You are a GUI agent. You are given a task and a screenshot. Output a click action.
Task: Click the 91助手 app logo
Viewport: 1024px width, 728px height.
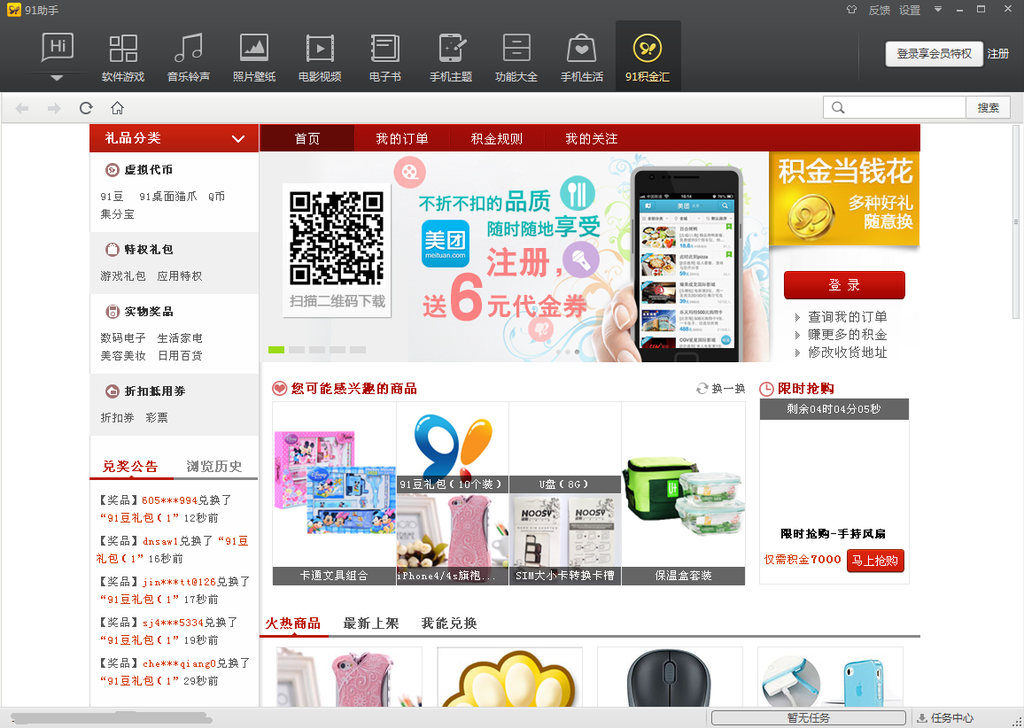coord(13,10)
